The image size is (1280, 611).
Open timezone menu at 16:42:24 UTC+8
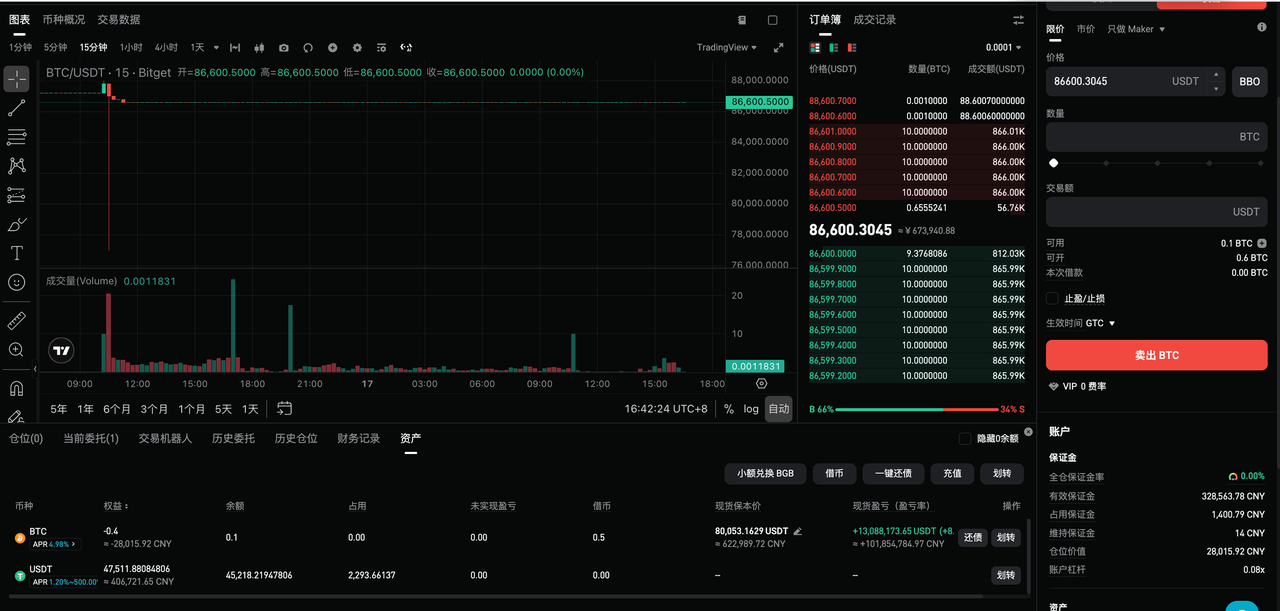(666, 409)
